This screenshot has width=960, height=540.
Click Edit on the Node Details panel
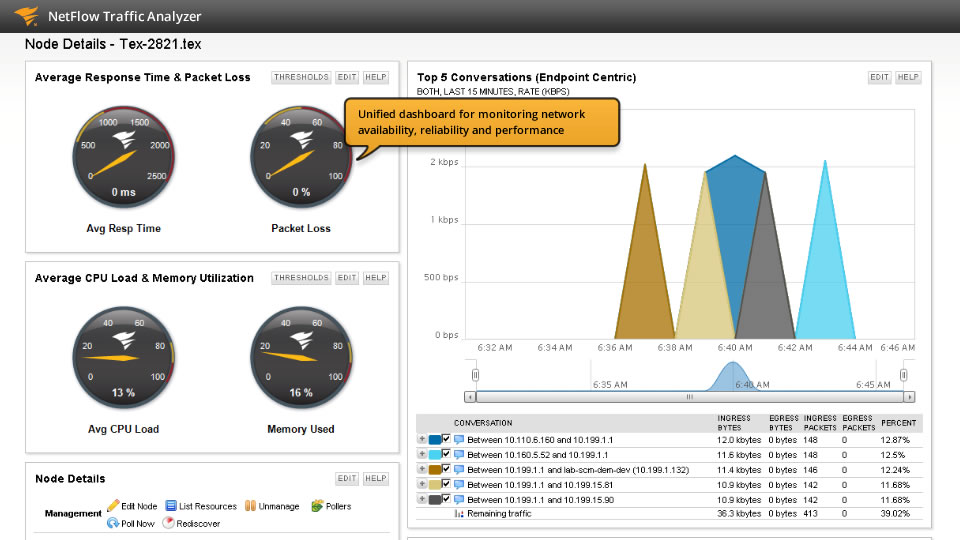[347, 479]
